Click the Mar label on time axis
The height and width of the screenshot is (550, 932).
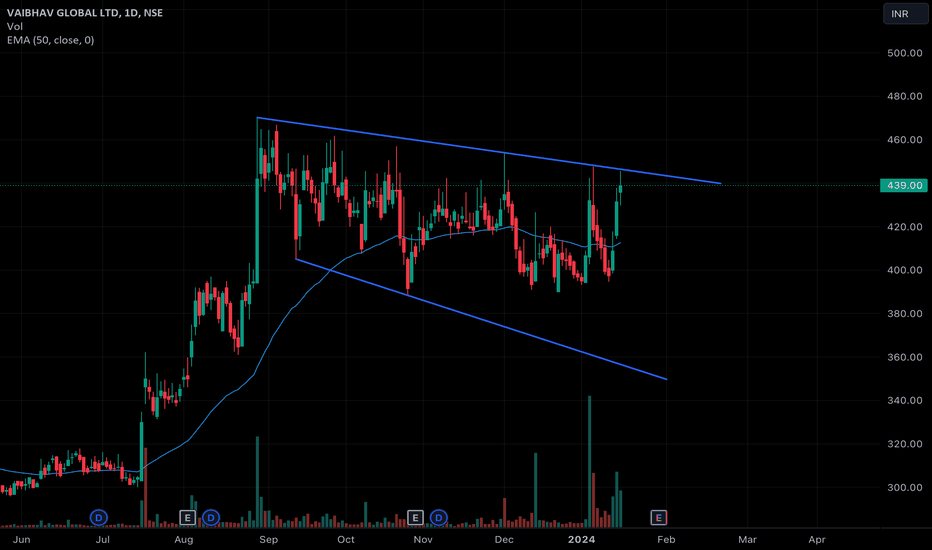(x=747, y=539)
